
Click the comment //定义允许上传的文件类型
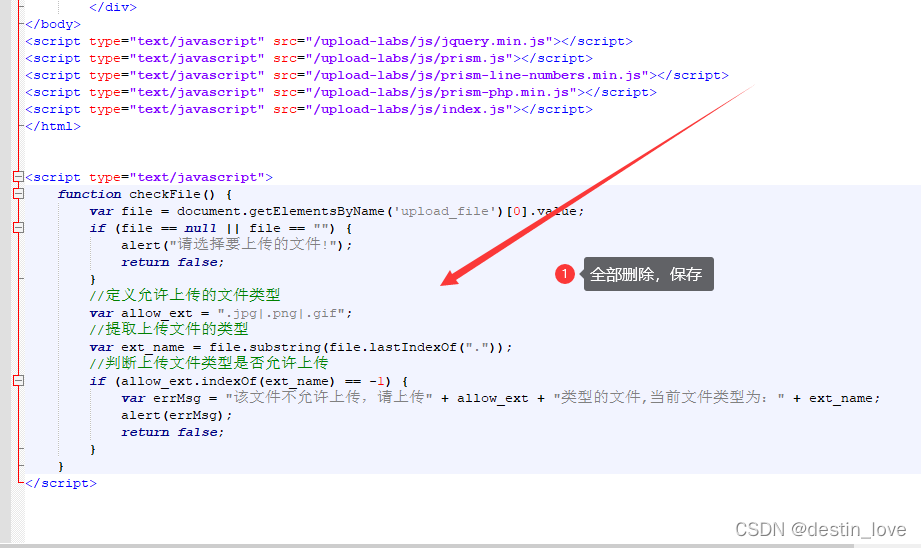pos(185,295)
